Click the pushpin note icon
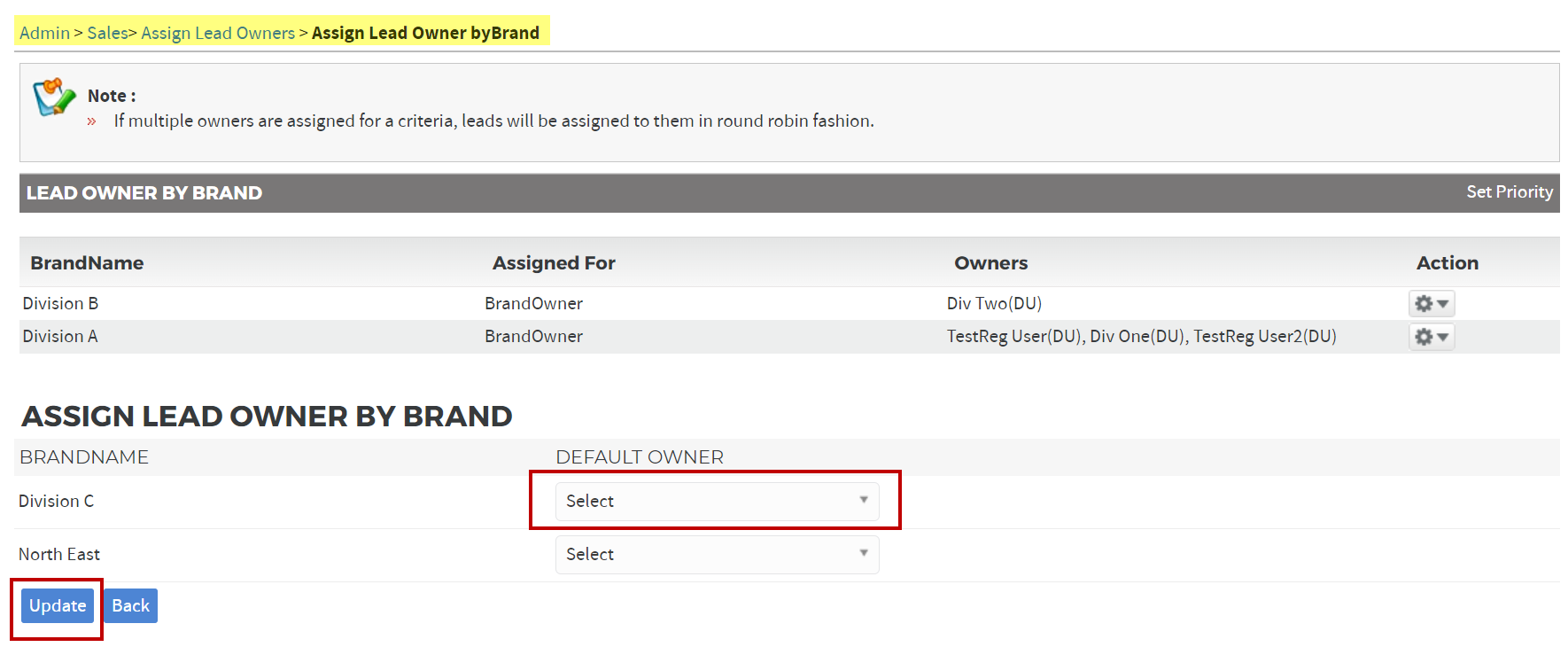Image resolution: width=1568 pixels, height=647 pixels. coord(53,97)
